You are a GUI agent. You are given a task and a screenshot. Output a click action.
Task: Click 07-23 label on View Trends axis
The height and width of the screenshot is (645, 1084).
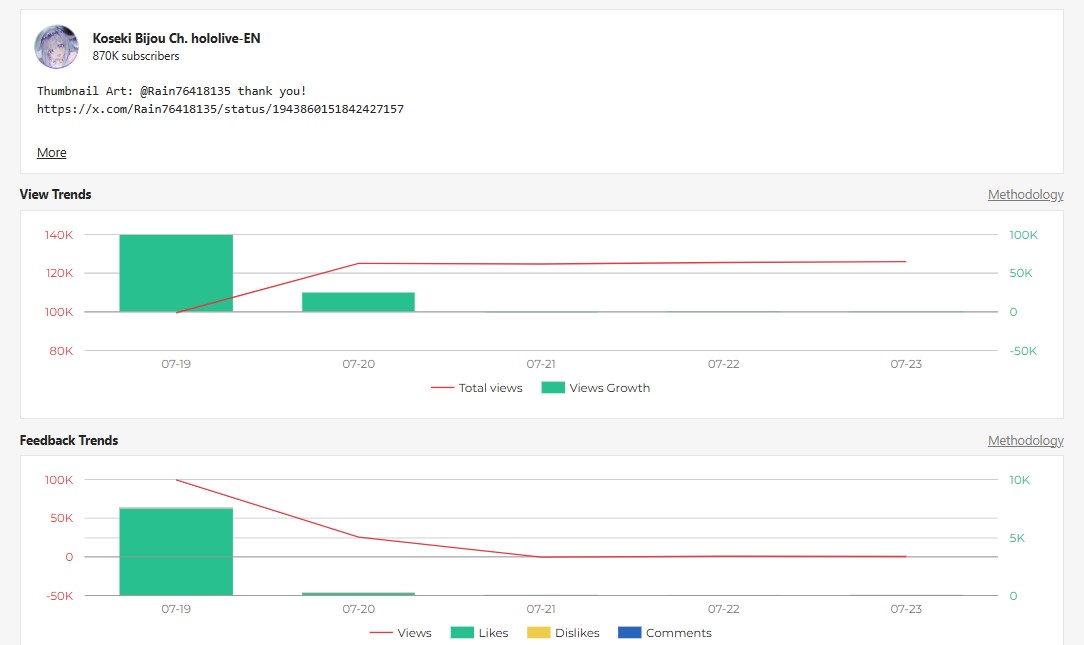[x=906, y=364]
